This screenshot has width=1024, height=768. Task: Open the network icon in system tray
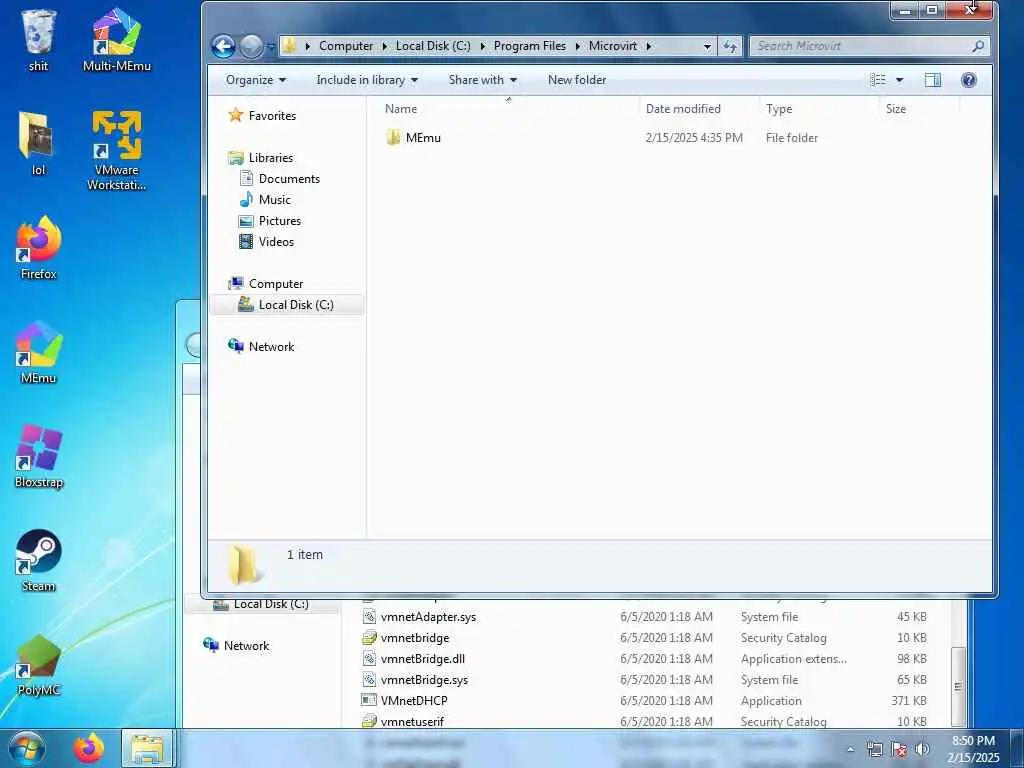click(x=874, y=750)
